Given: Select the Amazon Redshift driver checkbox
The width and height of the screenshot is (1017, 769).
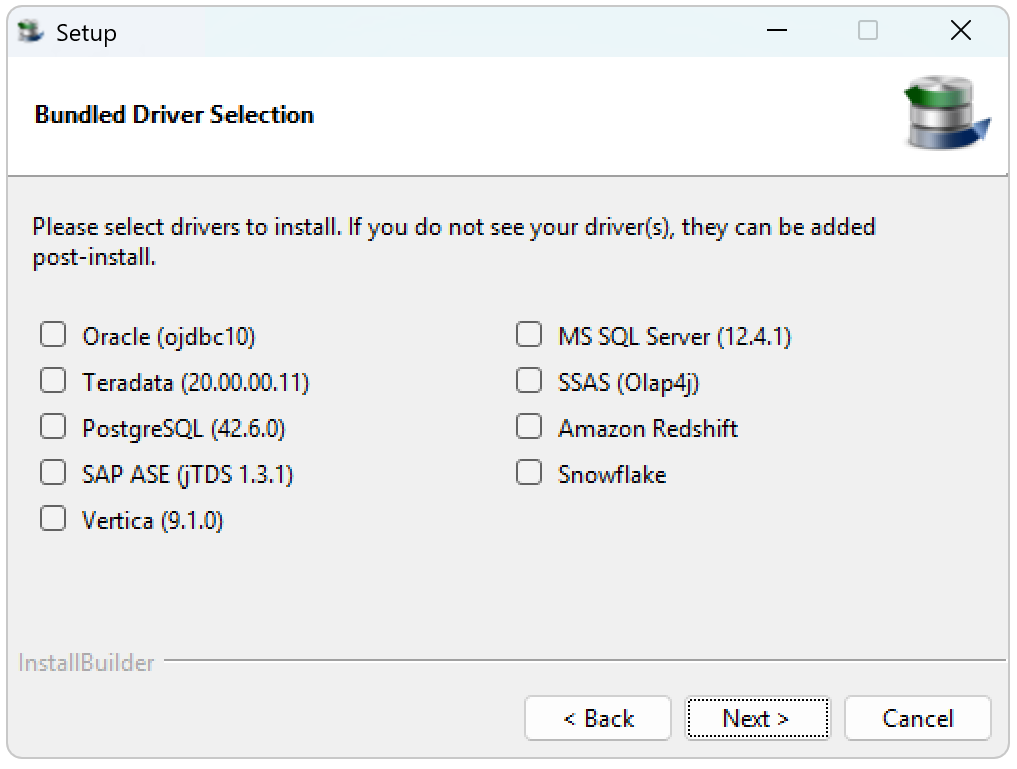Looking at the screenshot, I should click(x=529, y=427).
